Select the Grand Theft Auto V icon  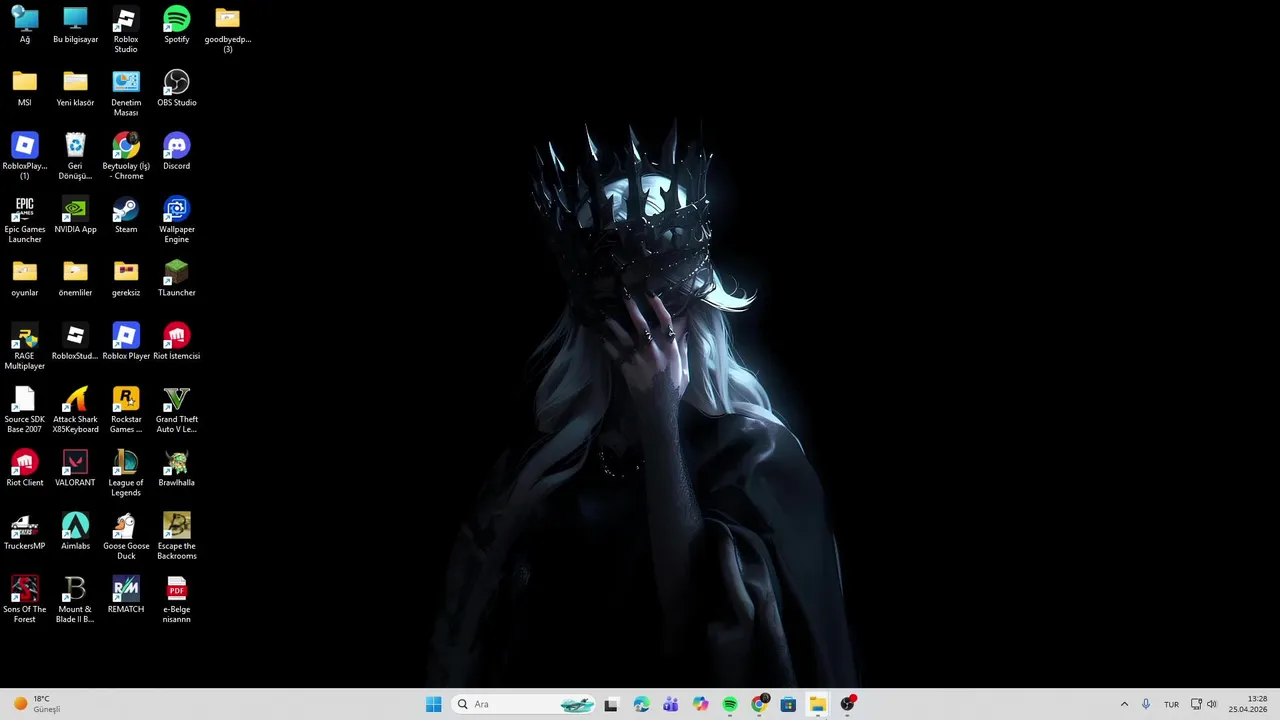(177, 410)
